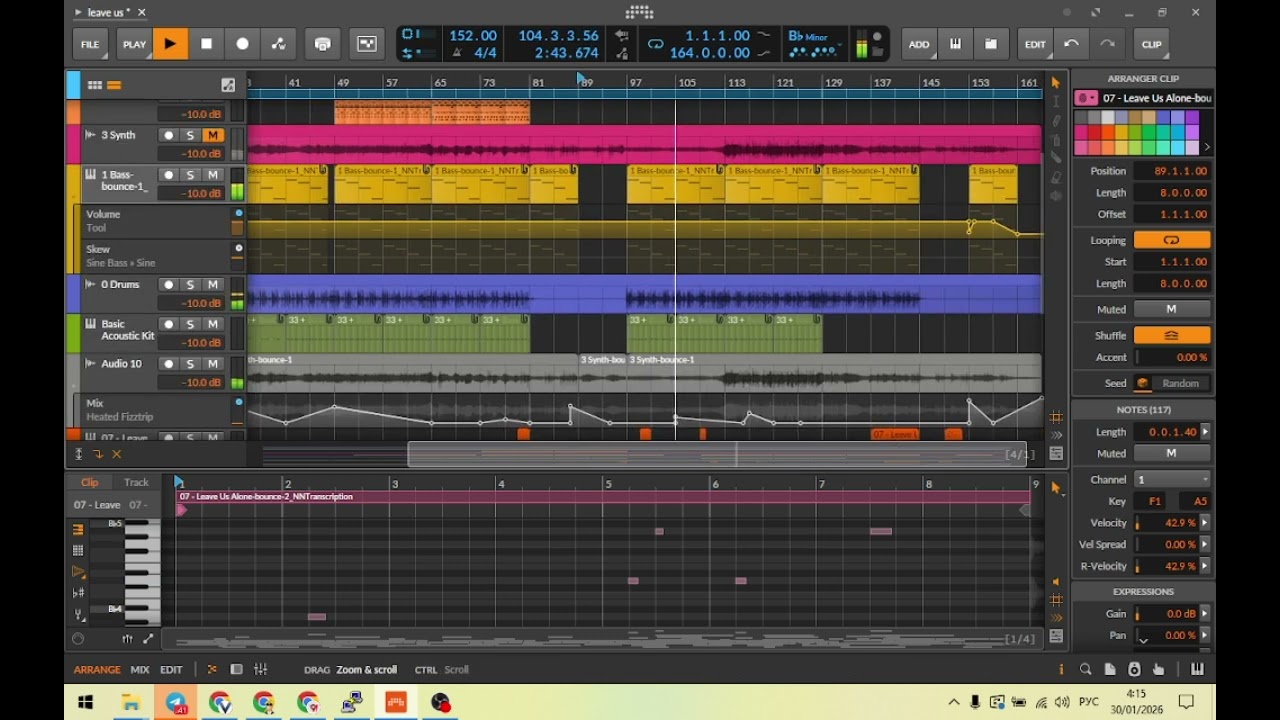1280x720 pixels.
Task: Select the arranger time selection tool
Action: coord(1056,102)
